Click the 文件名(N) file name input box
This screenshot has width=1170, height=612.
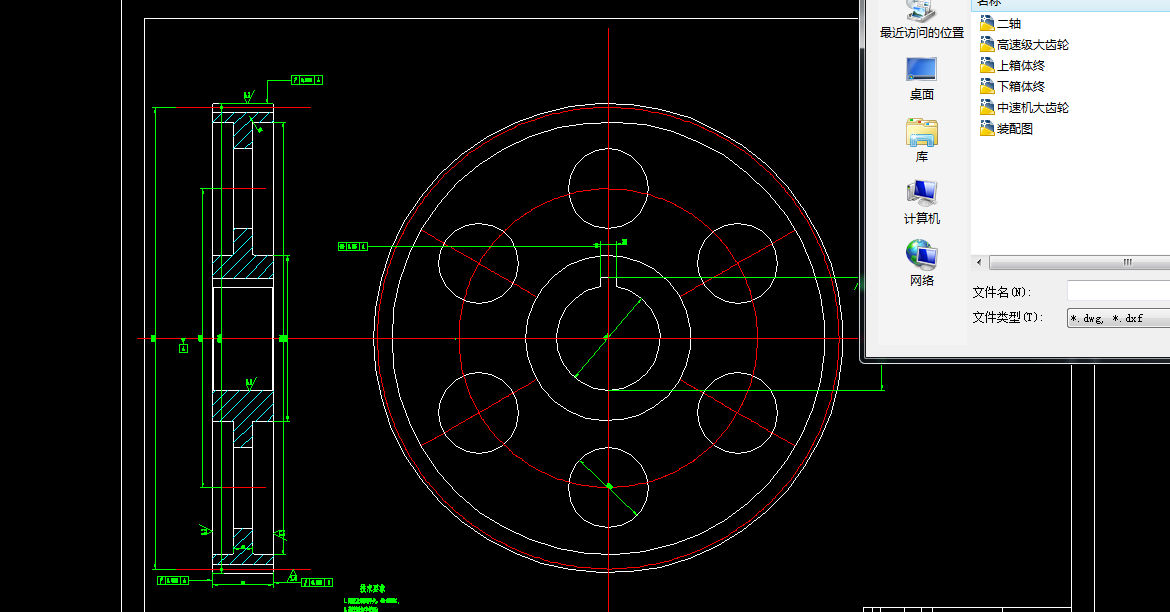[1118, 292]
